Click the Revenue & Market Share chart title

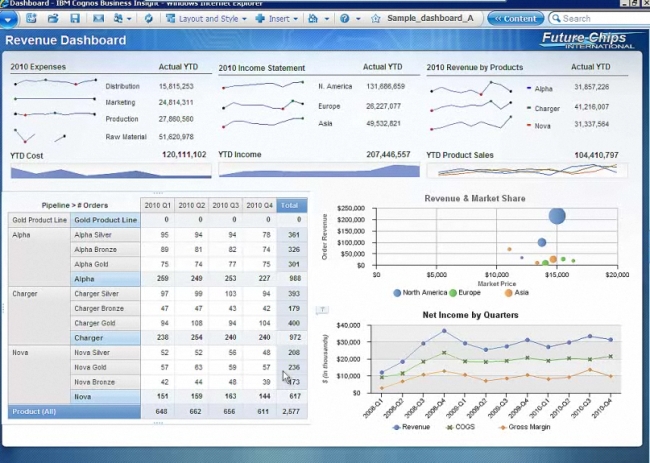[x=475, y=199]
